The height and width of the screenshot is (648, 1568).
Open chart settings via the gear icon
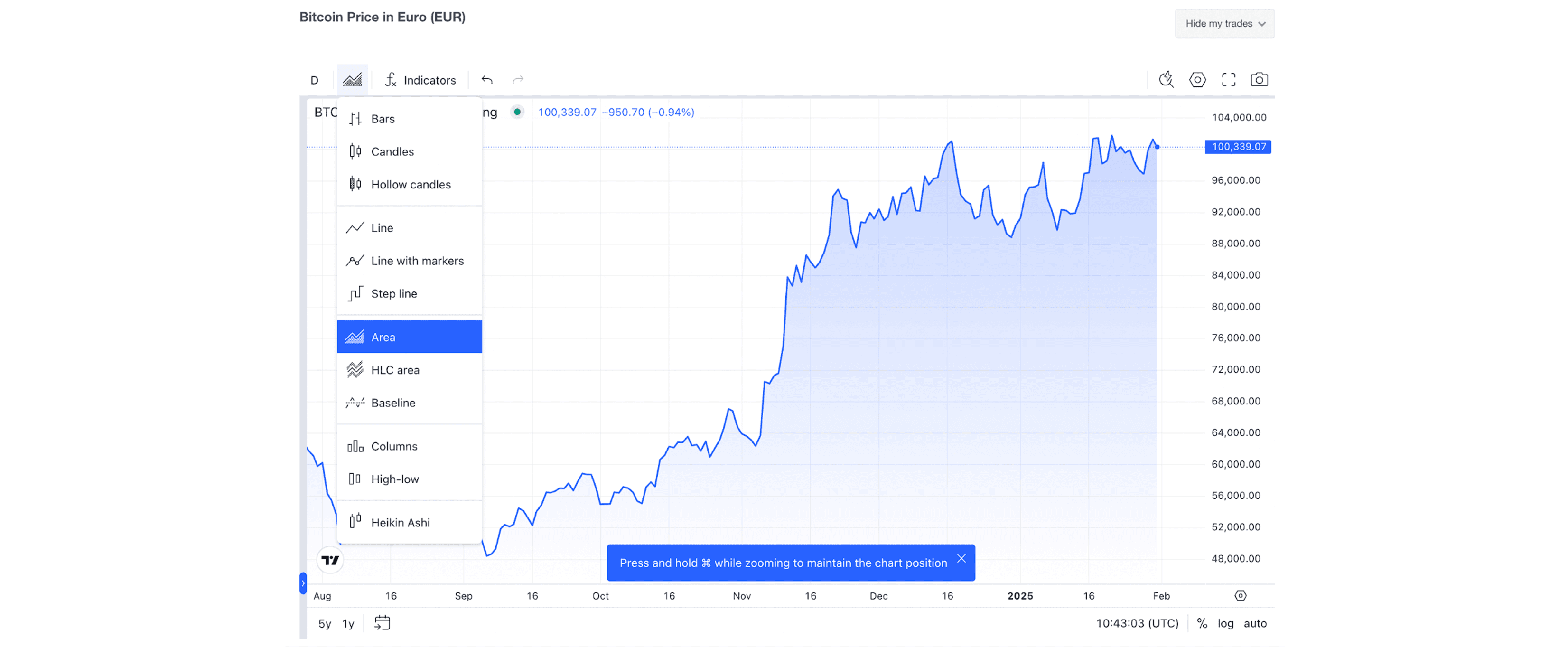[x=1197, y=79]
